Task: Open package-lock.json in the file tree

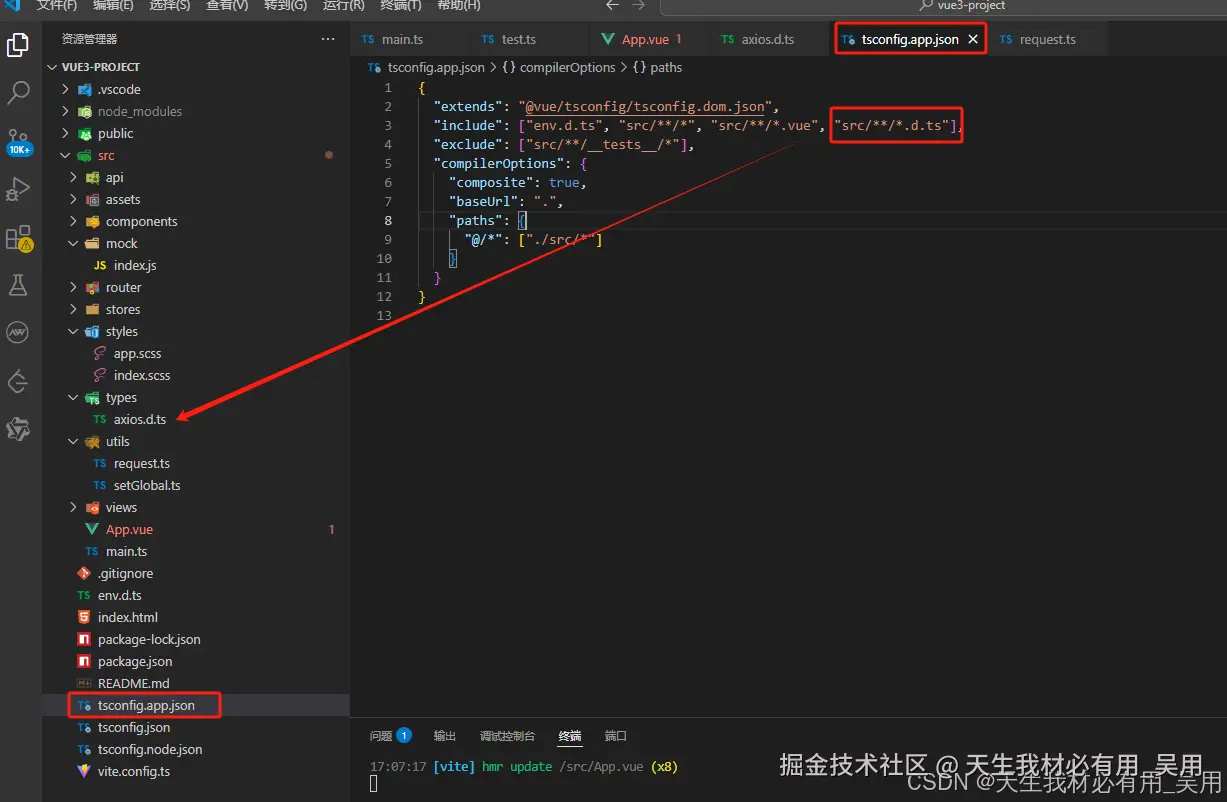Action: [196, 639]
